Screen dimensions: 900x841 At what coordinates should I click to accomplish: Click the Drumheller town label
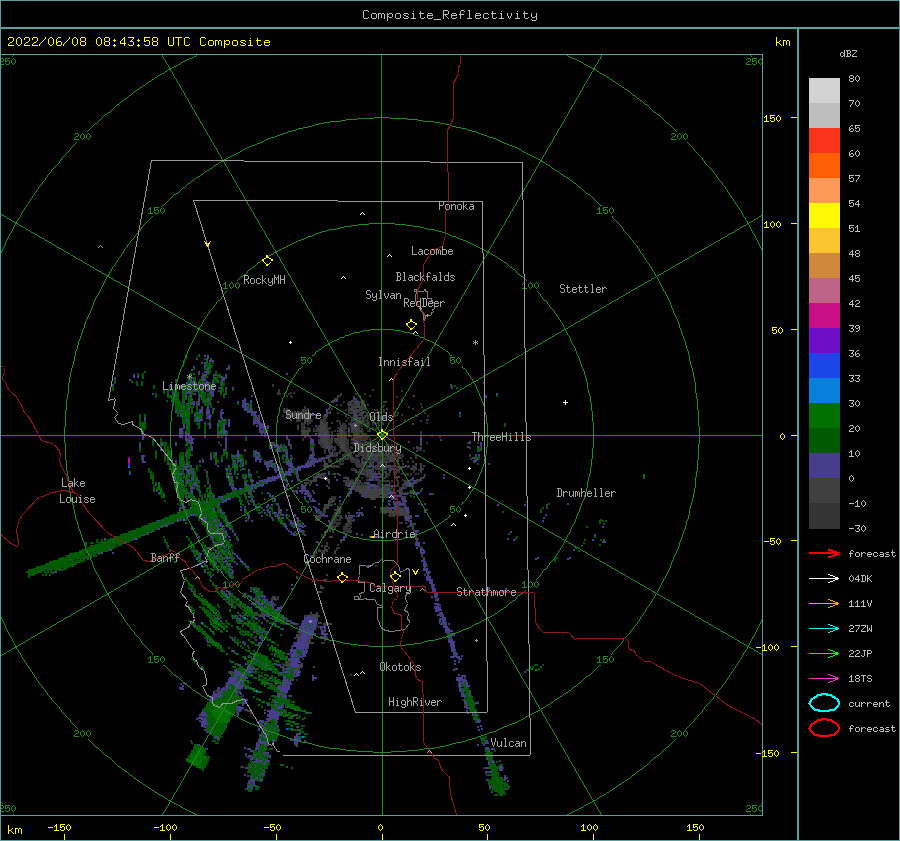tap(586, 493)
